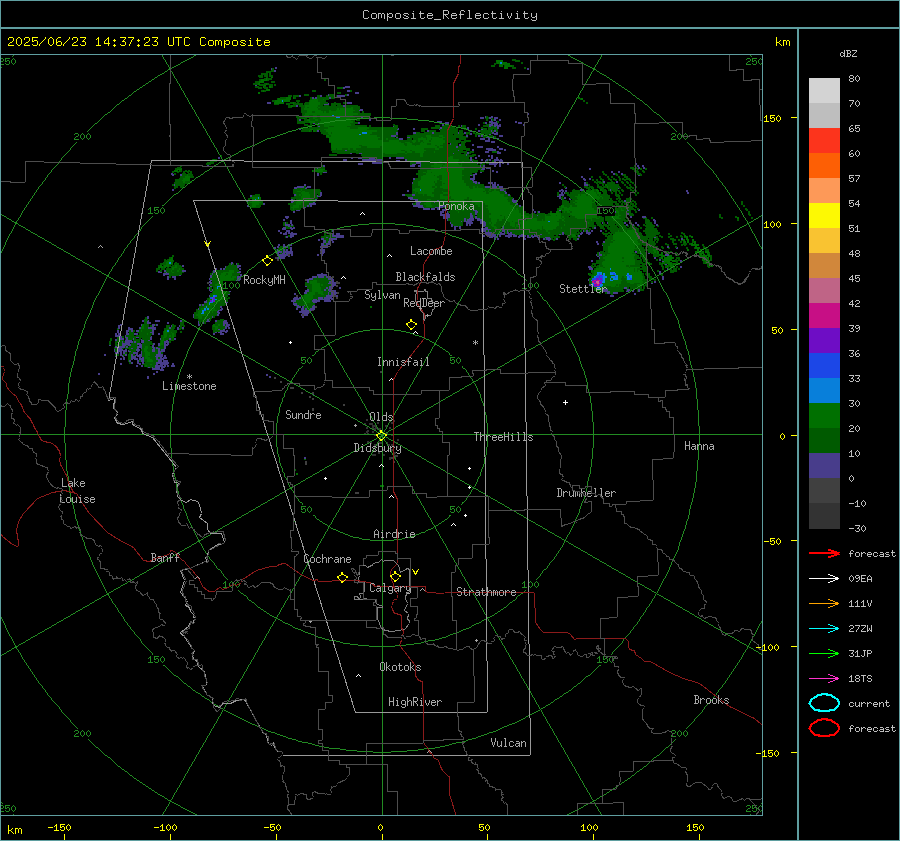
Task: Click the Didsbury city label
Action: [x=377, y=448]
